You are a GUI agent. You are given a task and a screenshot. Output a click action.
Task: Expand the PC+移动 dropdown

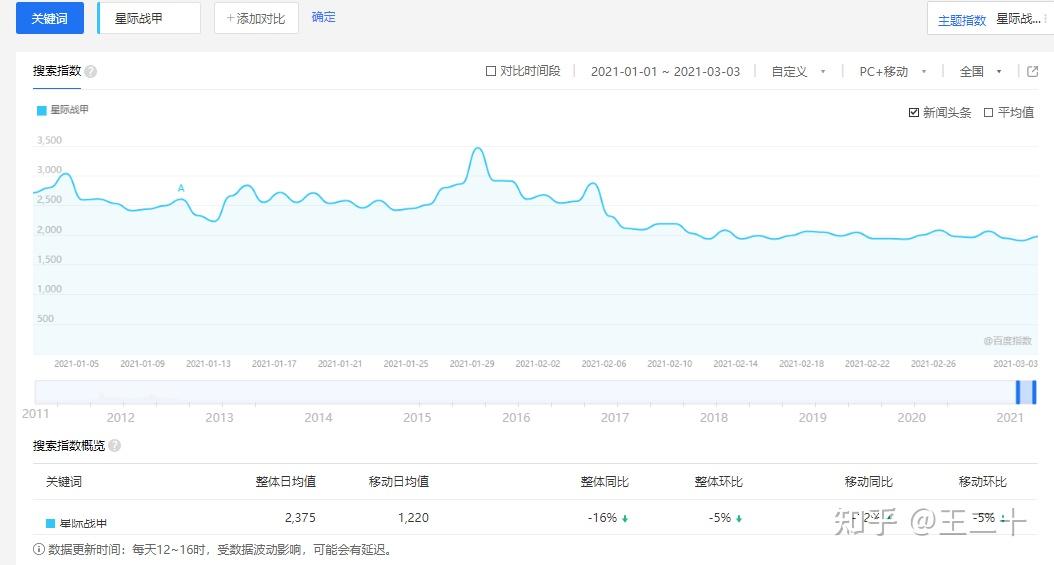click(x=893, y=71)
